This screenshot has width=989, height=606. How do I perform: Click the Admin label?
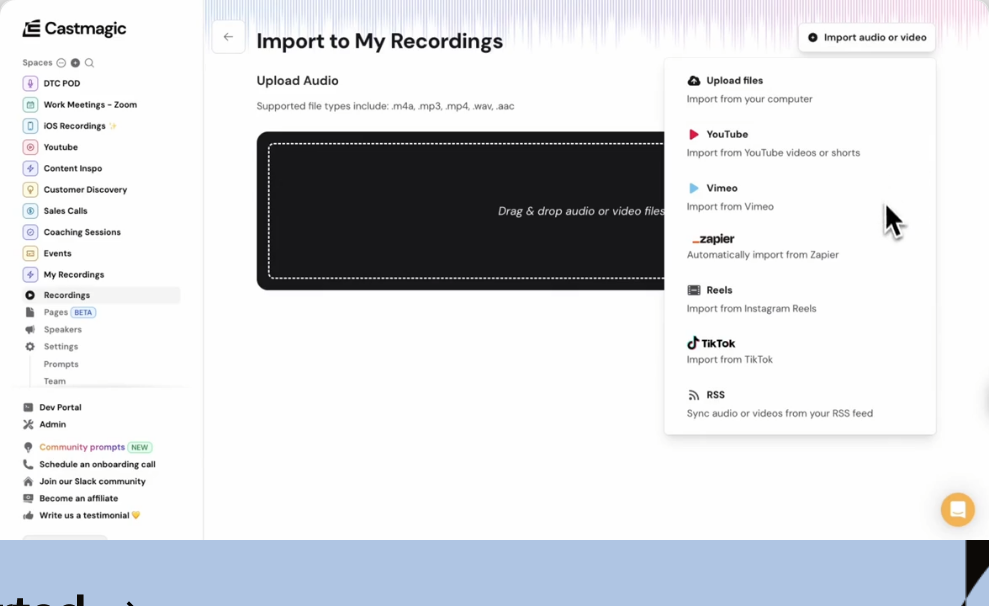coord(52,424)
